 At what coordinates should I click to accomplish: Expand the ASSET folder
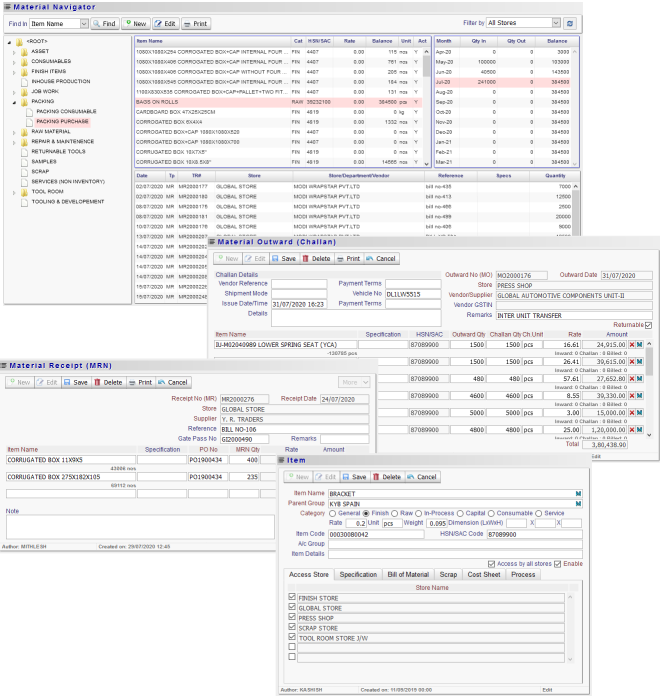tap(14, 52)
